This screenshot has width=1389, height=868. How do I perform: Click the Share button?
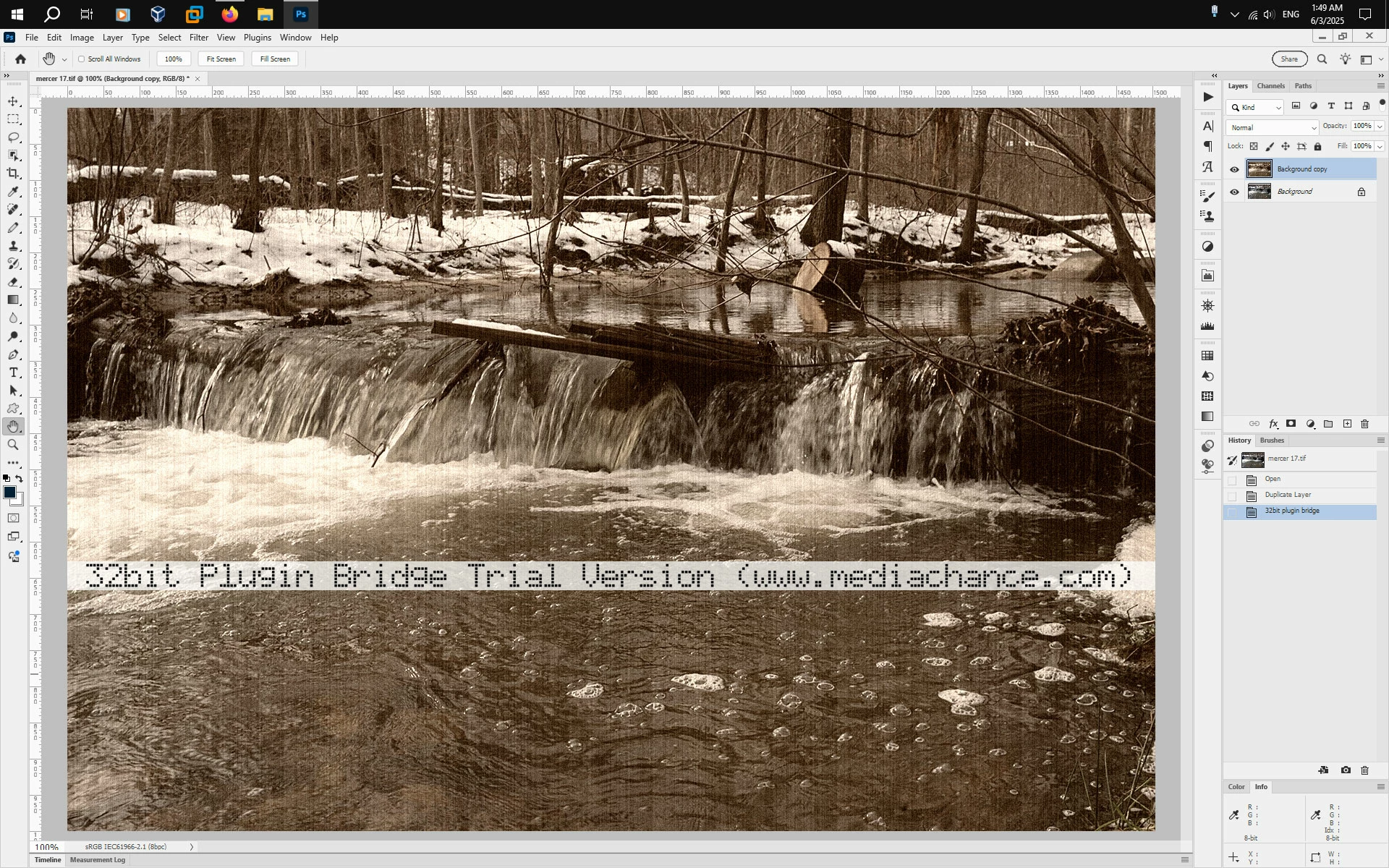(1289, 59)
